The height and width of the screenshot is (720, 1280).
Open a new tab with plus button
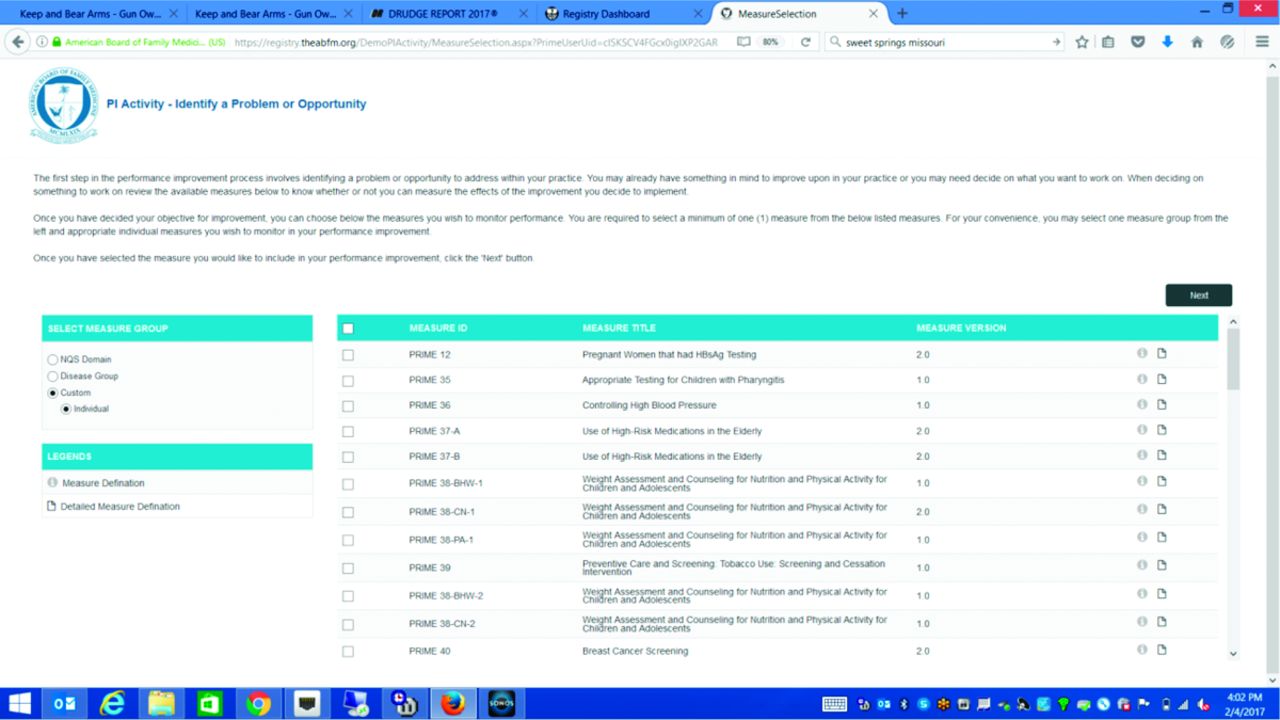point(903,13)
